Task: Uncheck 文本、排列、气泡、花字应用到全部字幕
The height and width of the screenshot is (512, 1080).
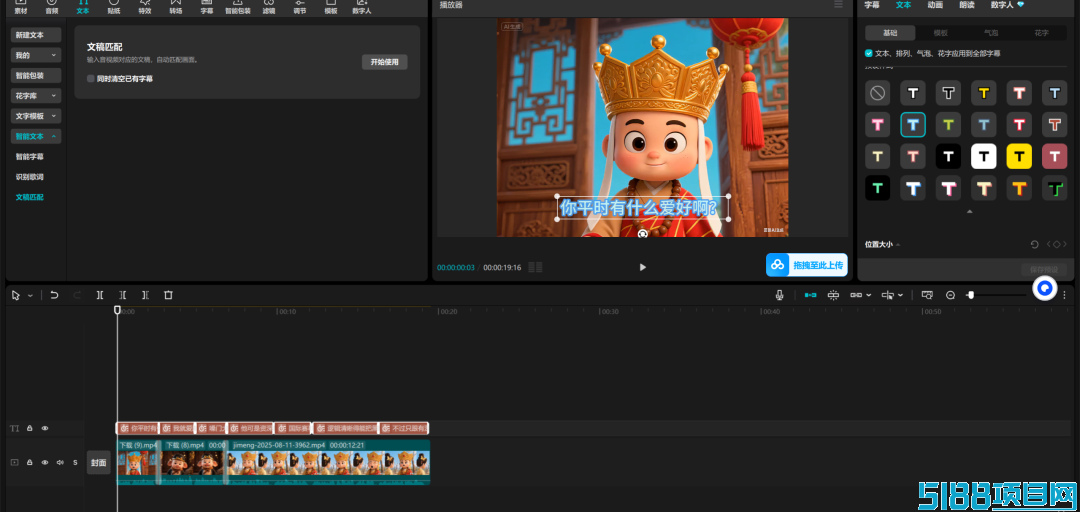Action: [869, 53]
